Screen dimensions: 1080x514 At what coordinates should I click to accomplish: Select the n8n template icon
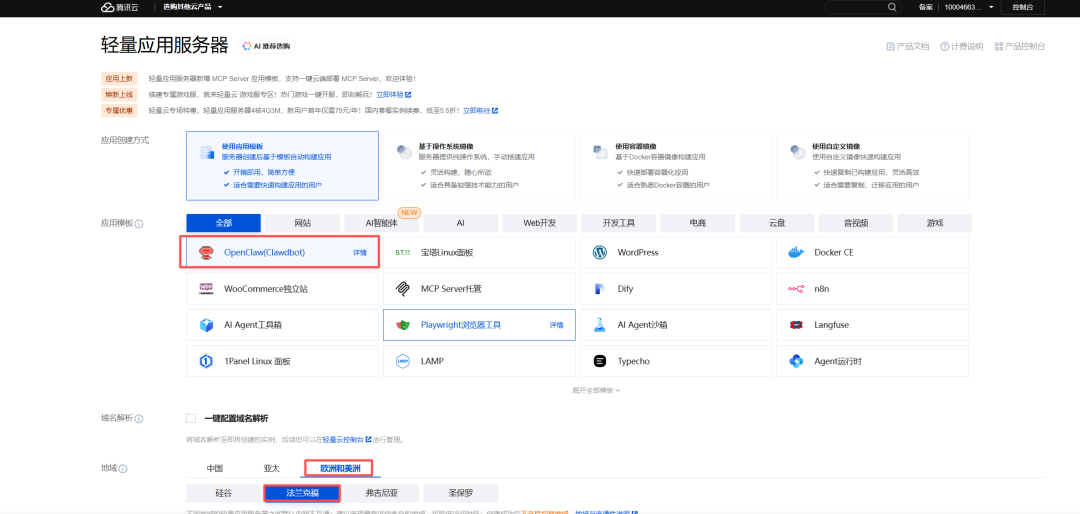pyautogui.click(x=796, y=289)
